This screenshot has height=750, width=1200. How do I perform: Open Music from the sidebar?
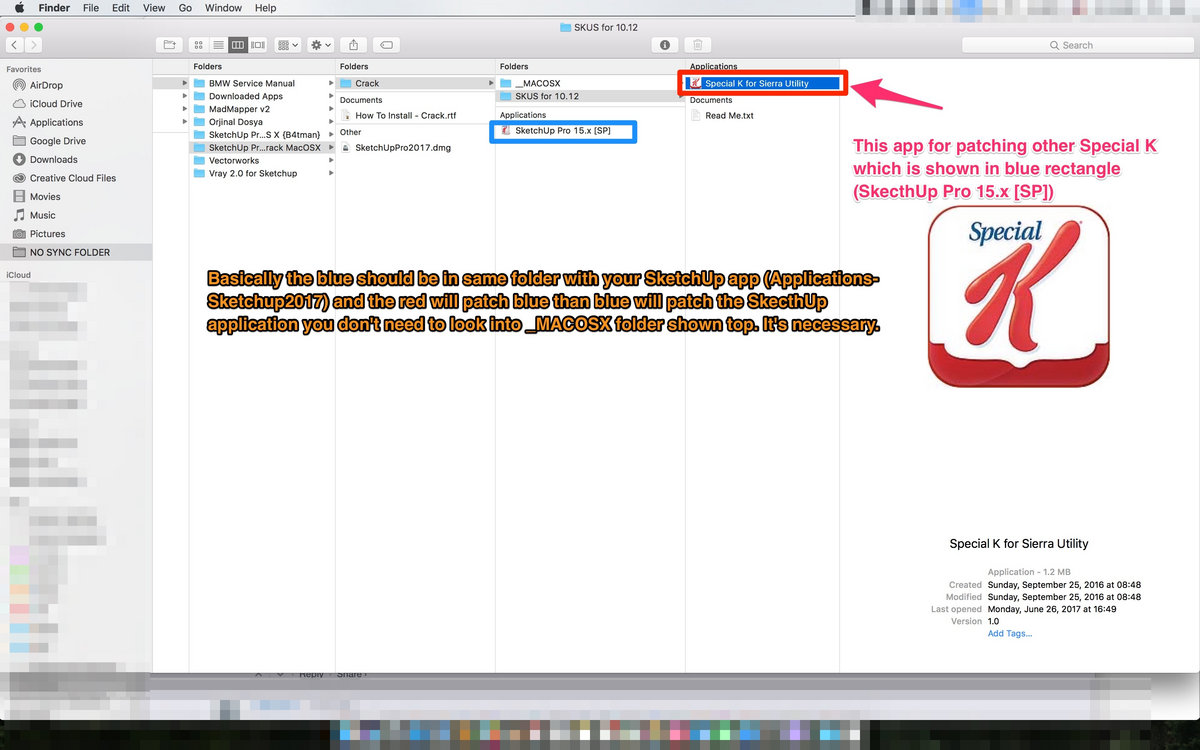(x=43, y=215)
